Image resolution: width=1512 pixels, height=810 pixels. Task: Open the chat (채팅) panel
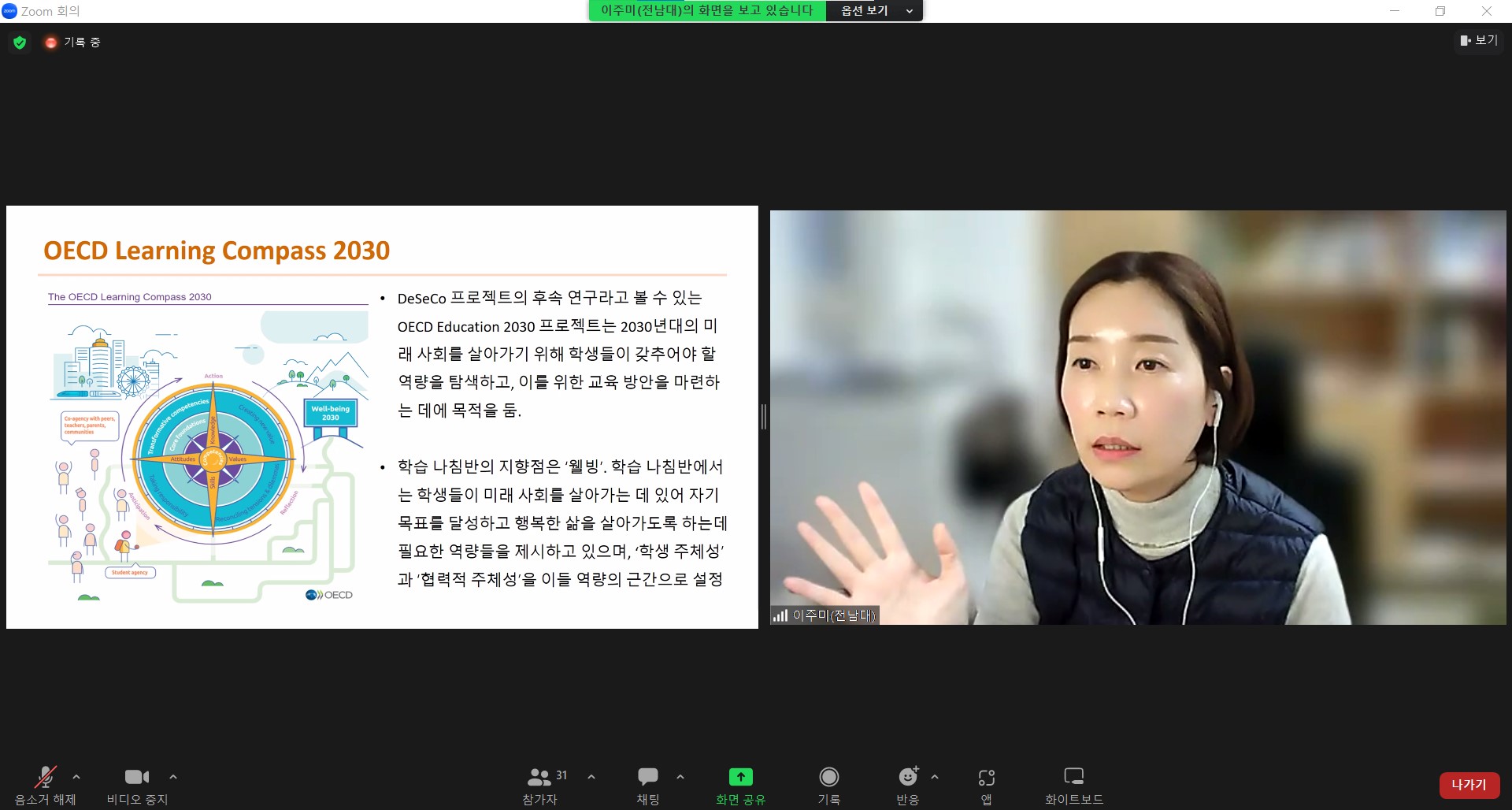click(x=648, y=786)
